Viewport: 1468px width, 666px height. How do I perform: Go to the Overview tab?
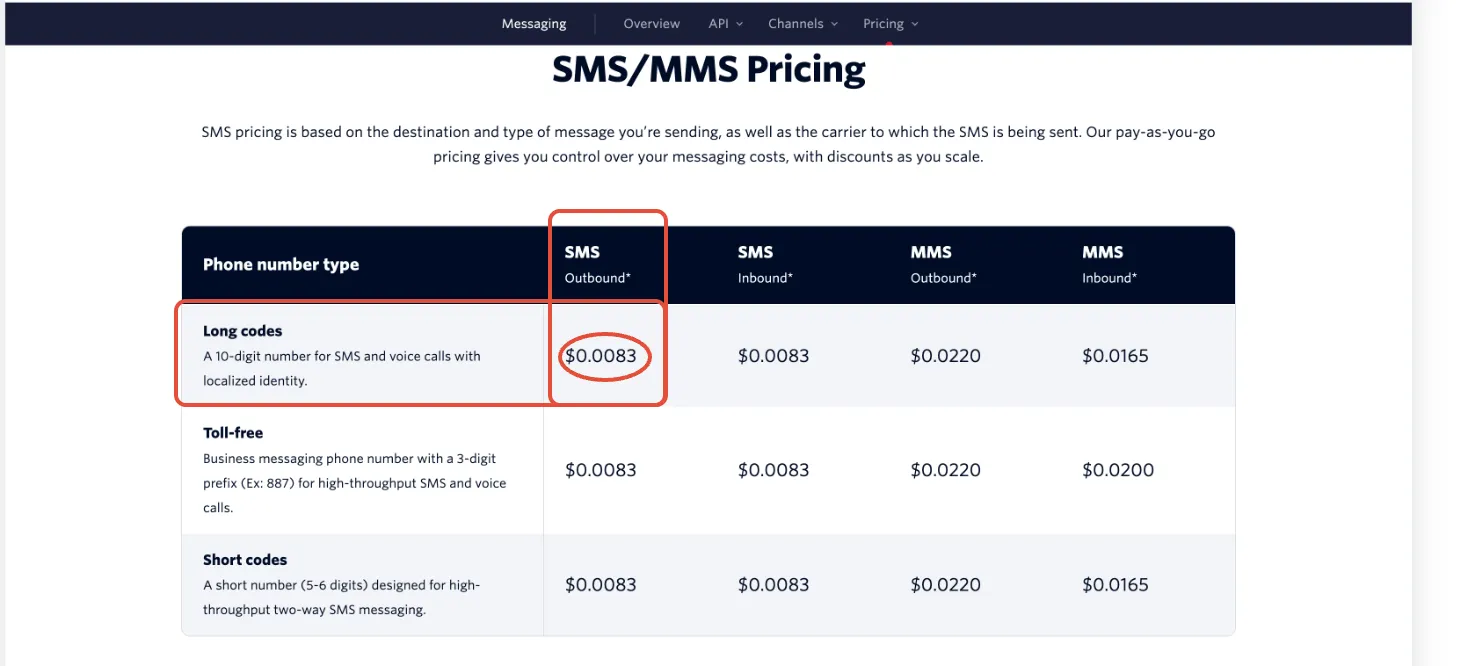(651, 24)
